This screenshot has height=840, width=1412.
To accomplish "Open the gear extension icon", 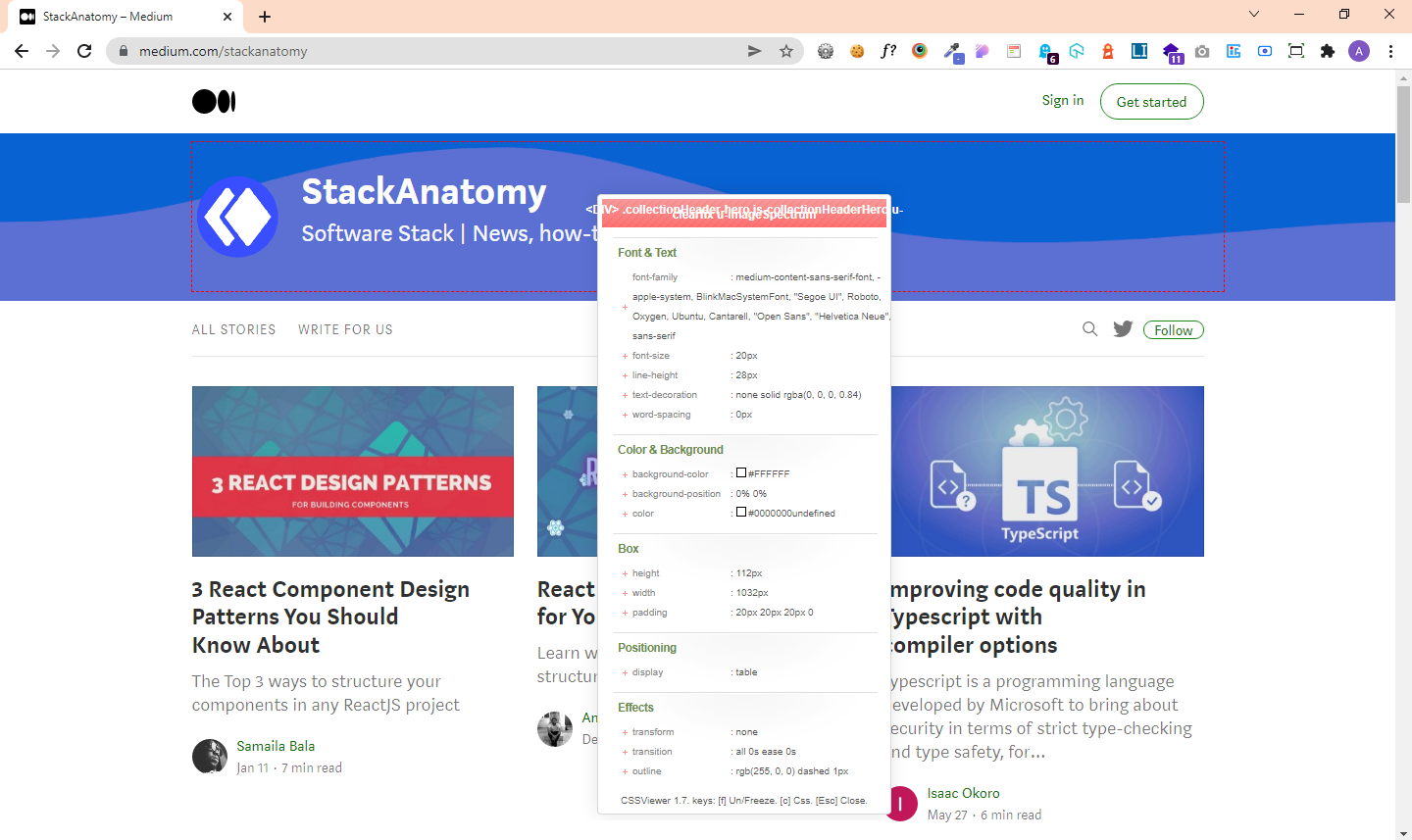I will point(826,51).
